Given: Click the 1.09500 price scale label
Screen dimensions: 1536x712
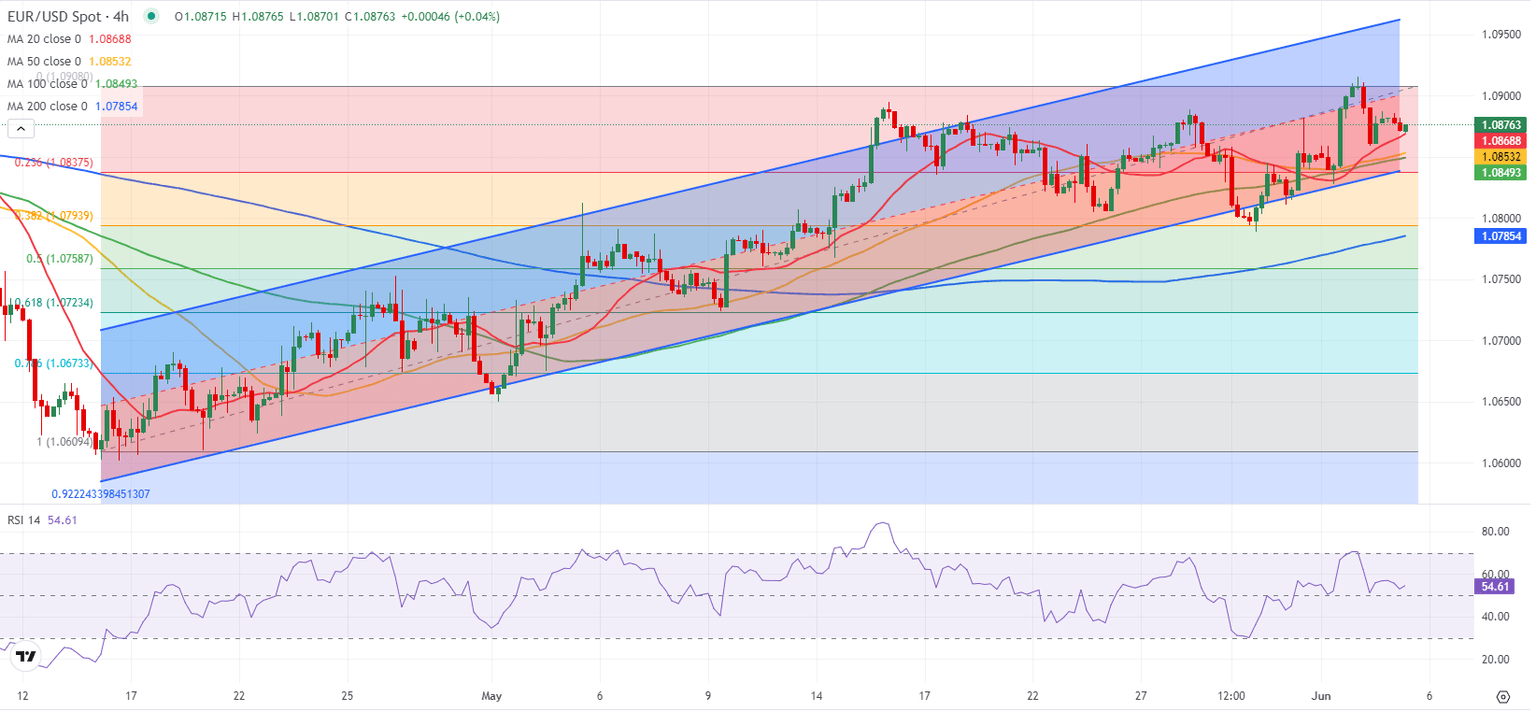Looking at the screenshot, I should pos(1500,34).
